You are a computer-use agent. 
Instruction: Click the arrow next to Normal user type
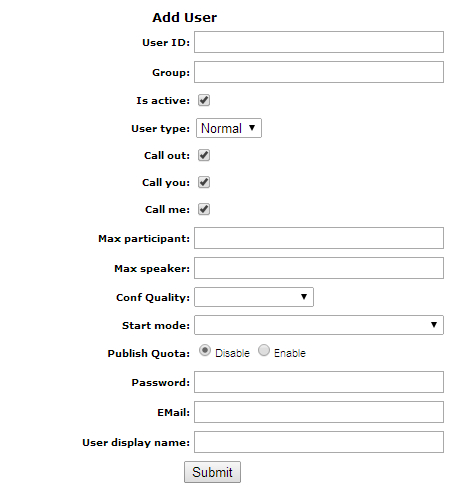pyautogui.click(x=252, y=128)
